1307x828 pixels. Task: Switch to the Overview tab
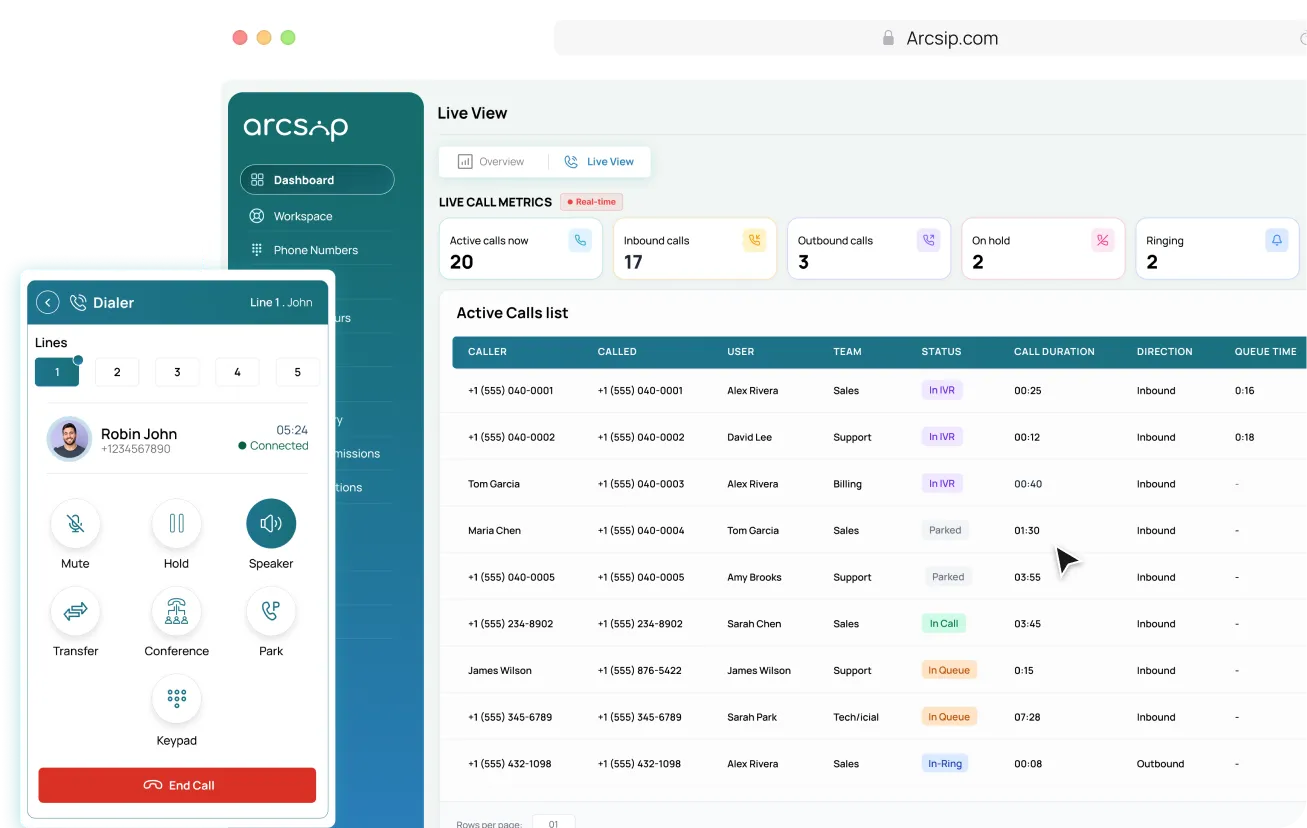pyautogui.click(x=491, y=162)
